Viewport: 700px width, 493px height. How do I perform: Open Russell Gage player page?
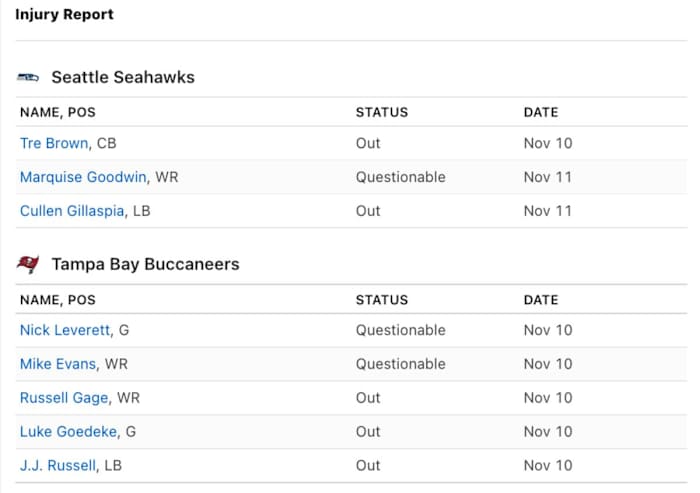(x=64, y=398)
